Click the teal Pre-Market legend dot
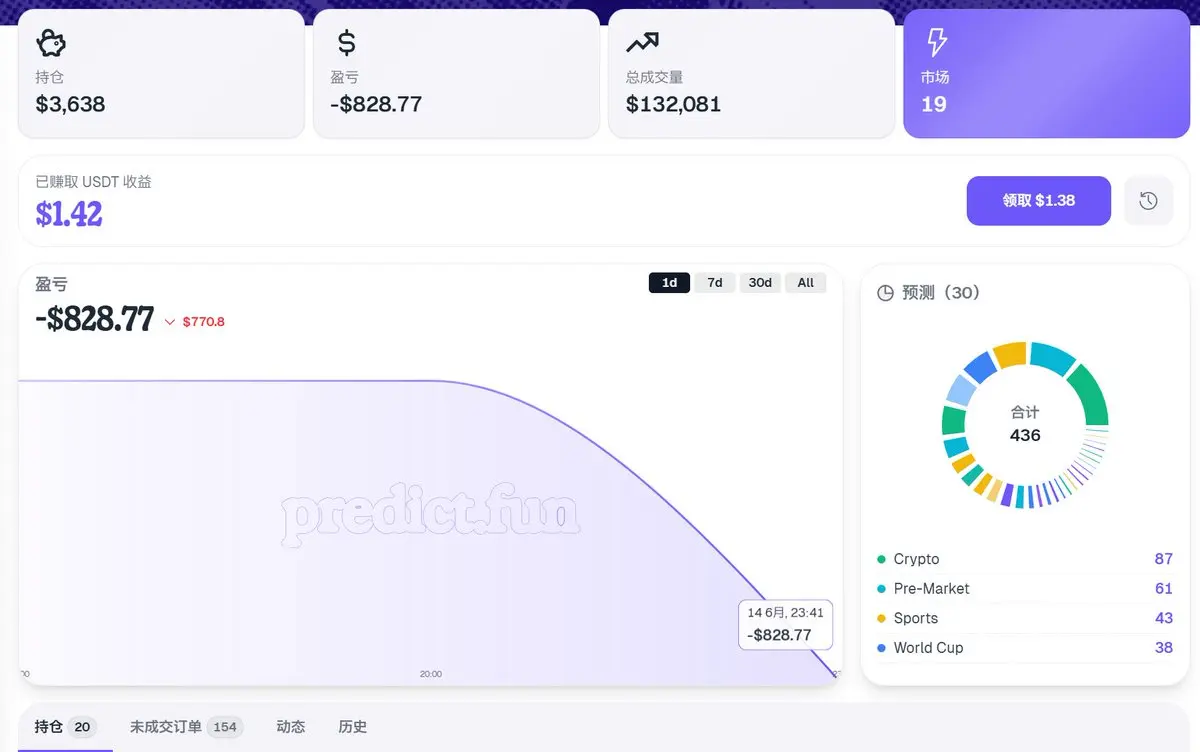 881,589
